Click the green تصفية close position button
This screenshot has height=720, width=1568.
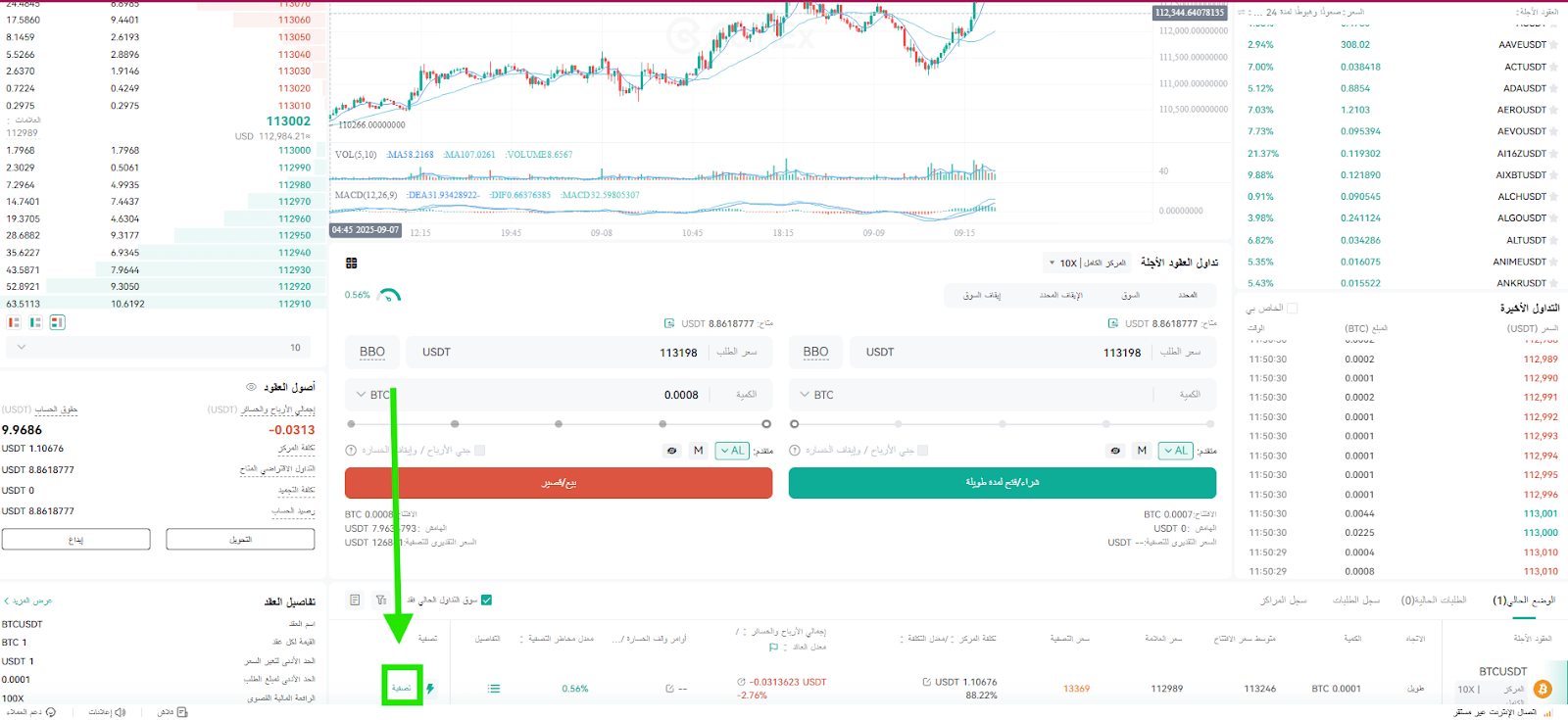[402, 688]
